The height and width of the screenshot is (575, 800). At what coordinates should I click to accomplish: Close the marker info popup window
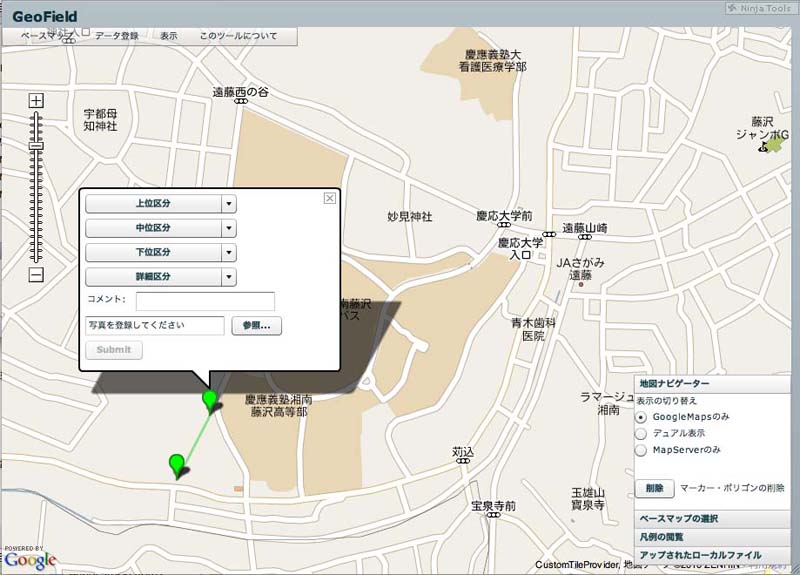pos(329,198)
